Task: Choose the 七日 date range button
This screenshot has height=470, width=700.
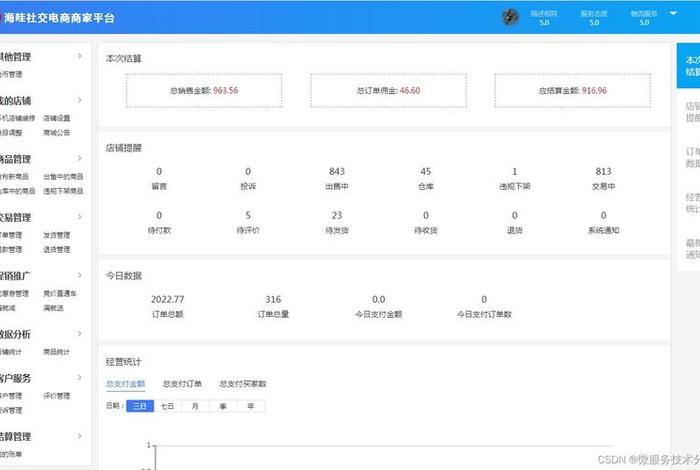Action: coord(167,406)
